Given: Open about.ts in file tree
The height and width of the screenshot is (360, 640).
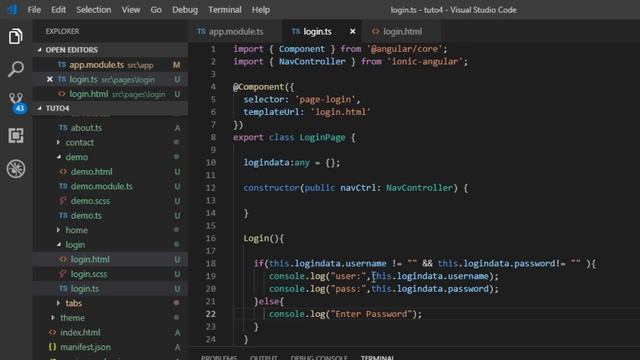Looking at the screenshot, I should tap(110, 128).
